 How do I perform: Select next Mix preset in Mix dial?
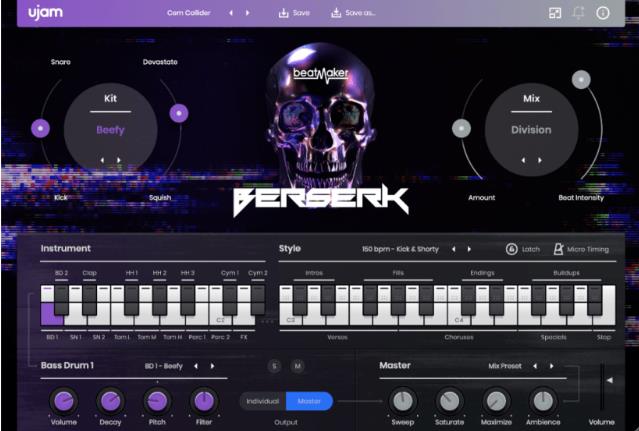pos(540,160)
